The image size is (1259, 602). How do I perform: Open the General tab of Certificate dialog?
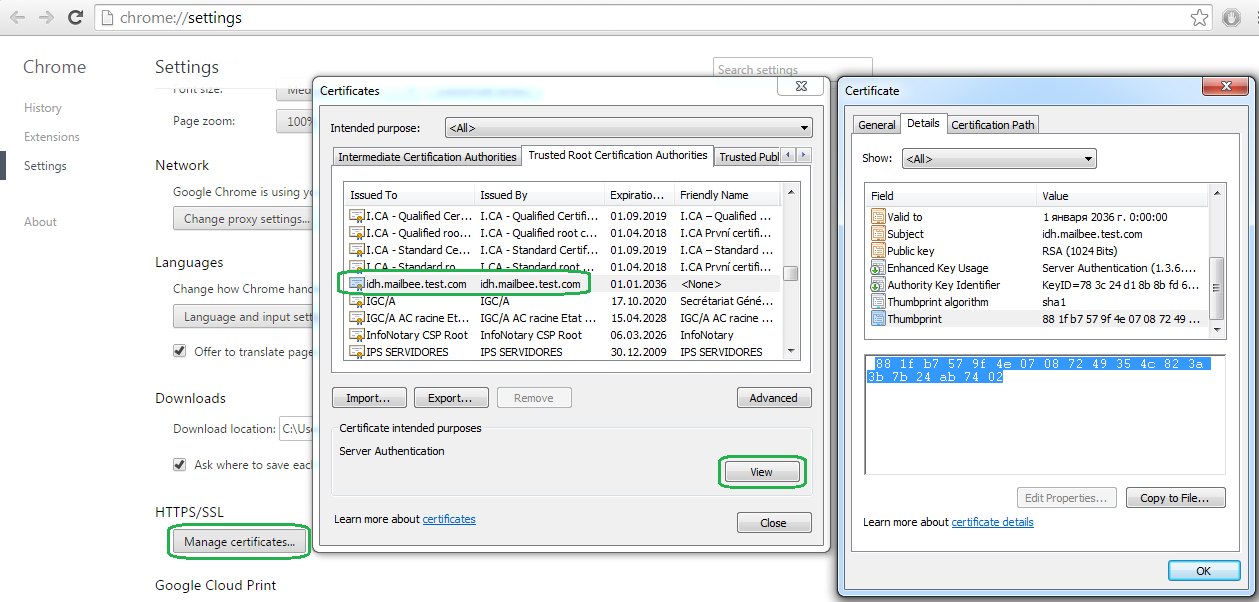[876, 125]
